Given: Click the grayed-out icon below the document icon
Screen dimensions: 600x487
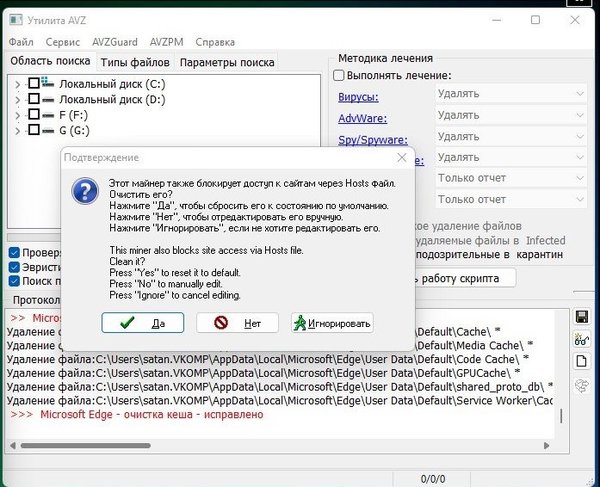Looking at the screenshot, I should click(x=582, y=386).
